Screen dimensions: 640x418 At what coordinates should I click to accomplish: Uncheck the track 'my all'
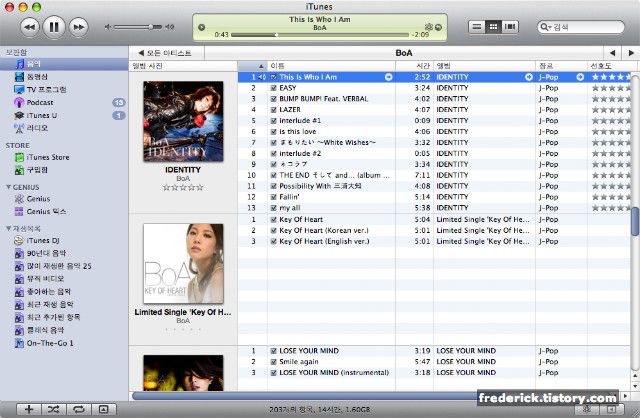click(273, 208)
